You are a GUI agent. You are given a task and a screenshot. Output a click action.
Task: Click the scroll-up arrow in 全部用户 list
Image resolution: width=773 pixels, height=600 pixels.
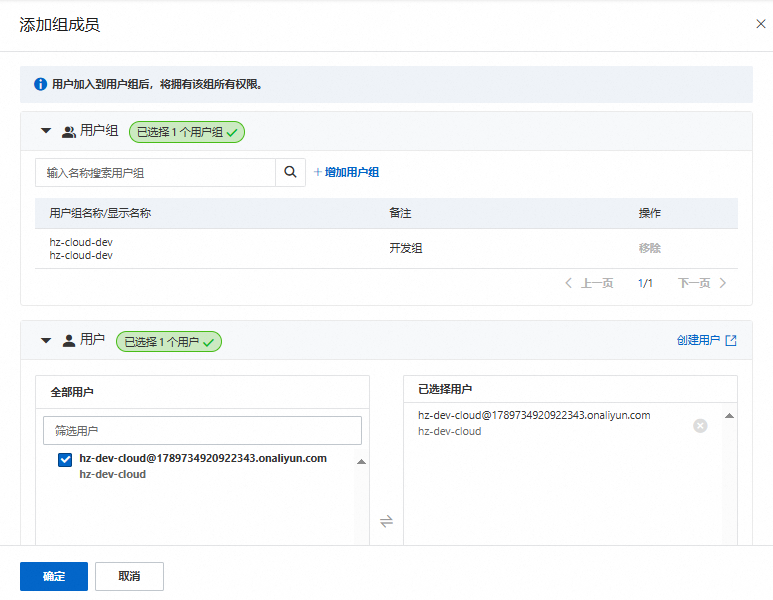pyautogui.click(x=361, y=461)
